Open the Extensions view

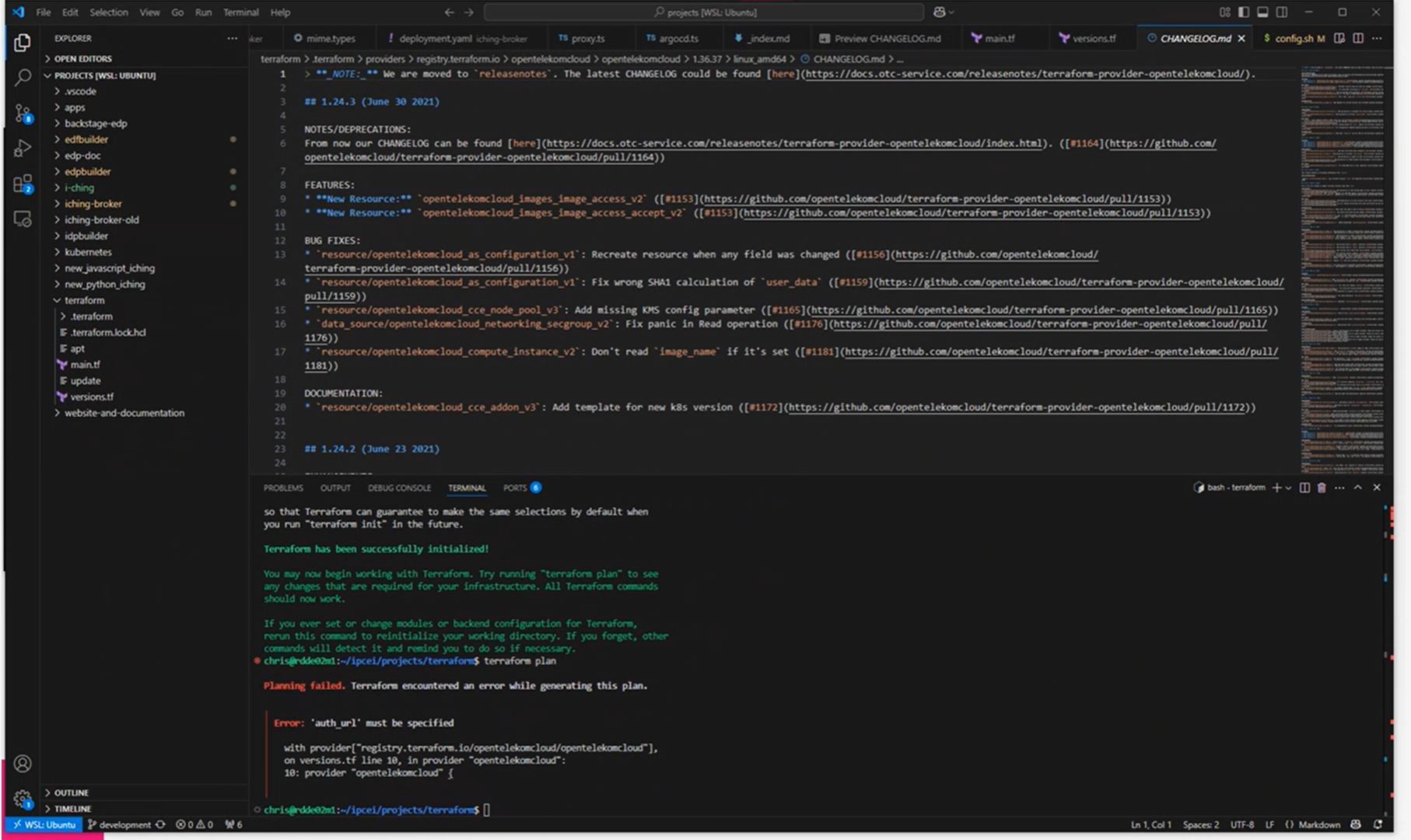coord(23,184)
